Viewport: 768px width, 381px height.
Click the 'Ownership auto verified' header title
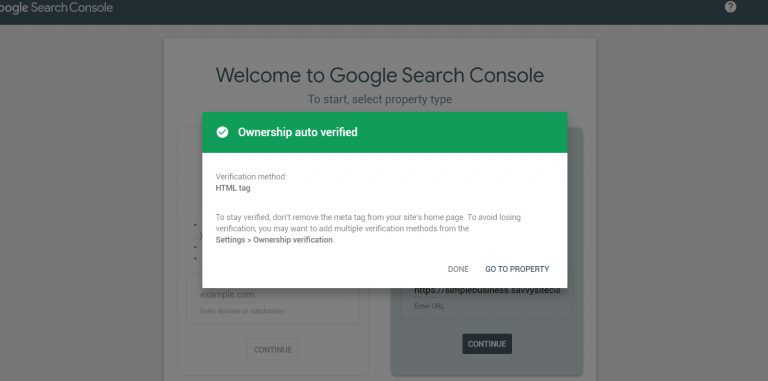coord(298,132)
